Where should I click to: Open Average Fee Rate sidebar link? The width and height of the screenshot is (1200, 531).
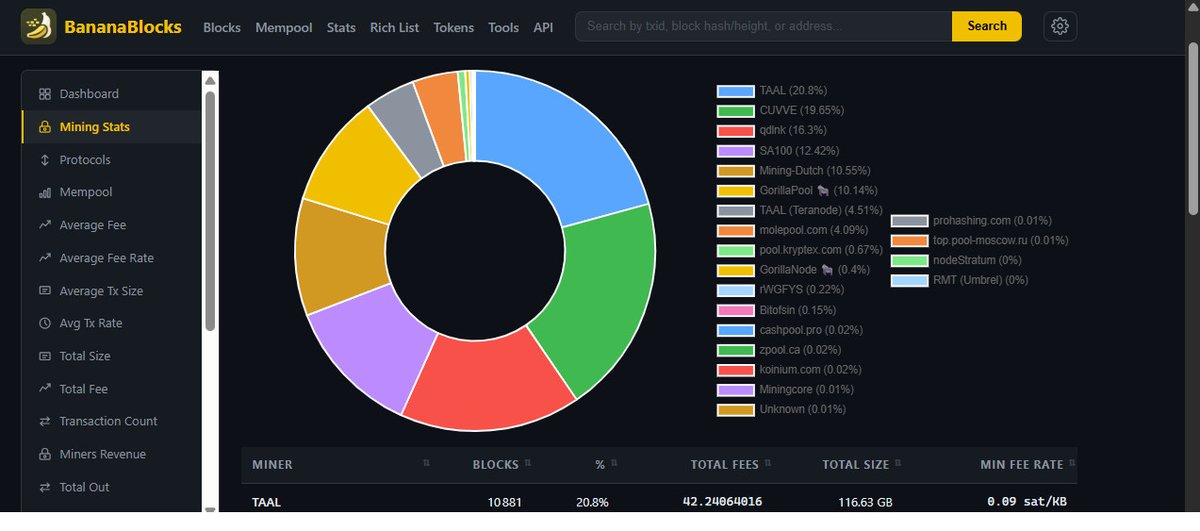point(107,258)
